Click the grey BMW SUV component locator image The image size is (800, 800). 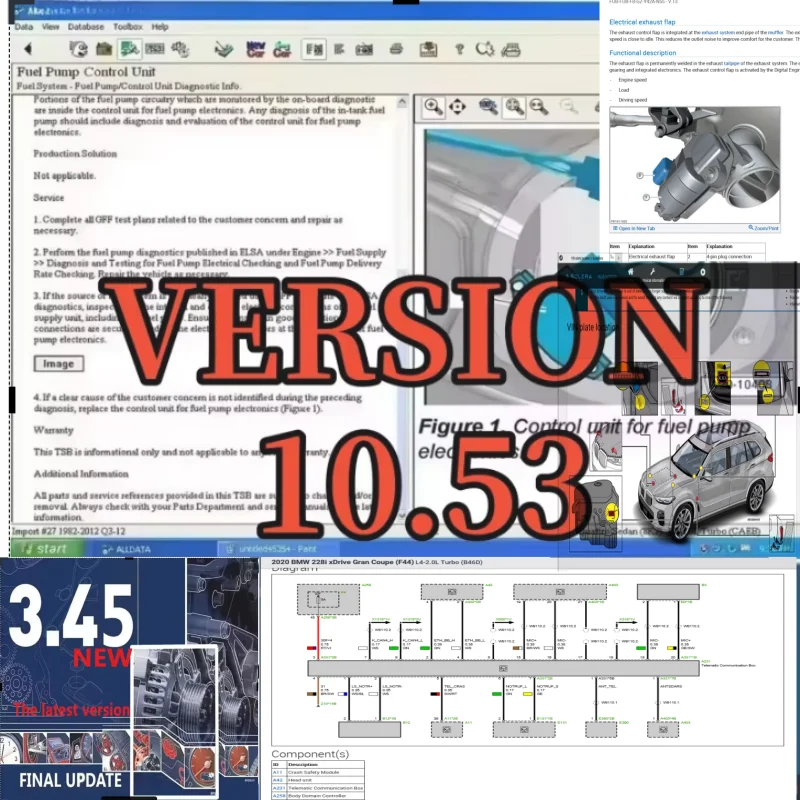pyautogui.click(x=707, y=480)
